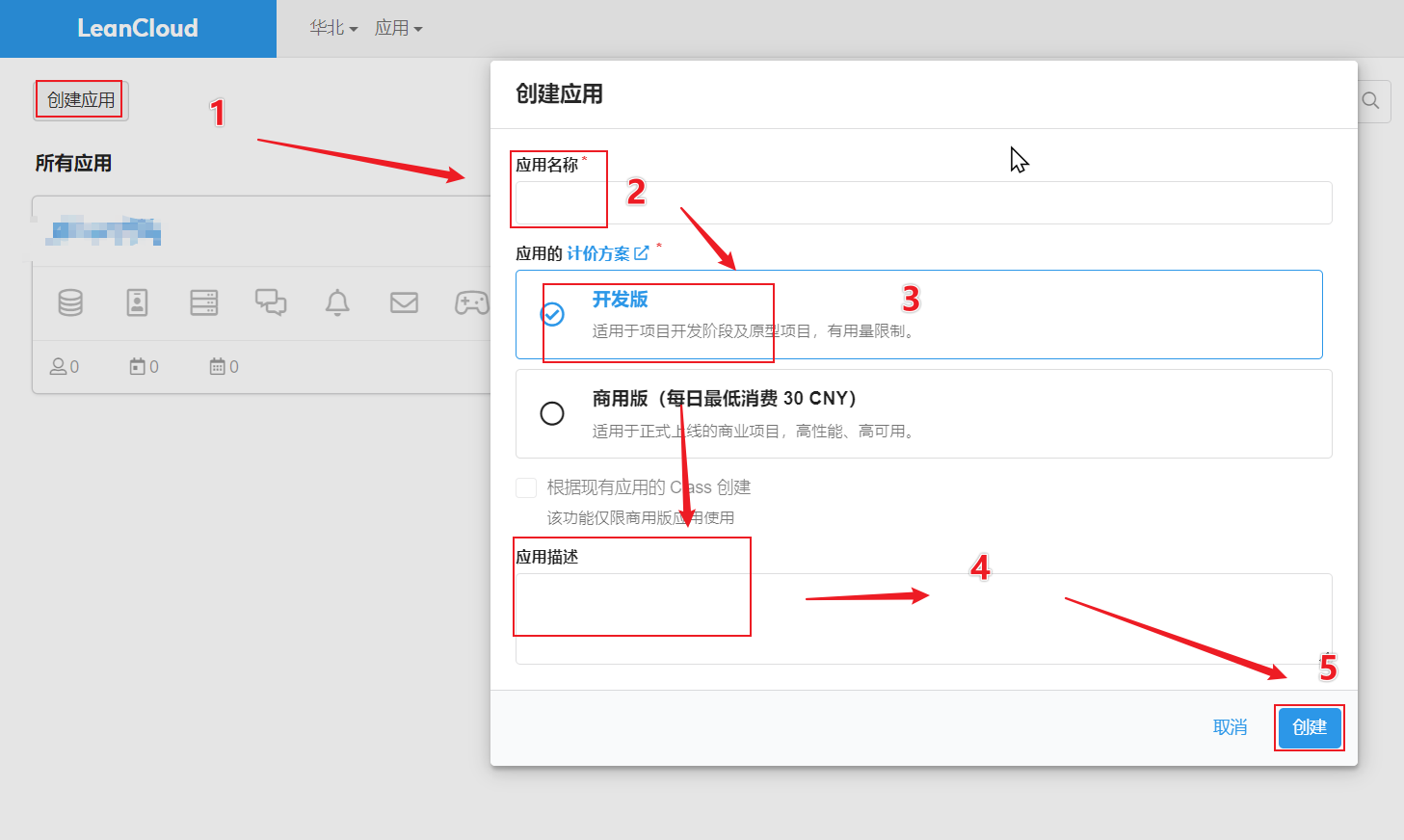Open the 华北 region dropdown
1404x840 pixels.
[328, 28]
